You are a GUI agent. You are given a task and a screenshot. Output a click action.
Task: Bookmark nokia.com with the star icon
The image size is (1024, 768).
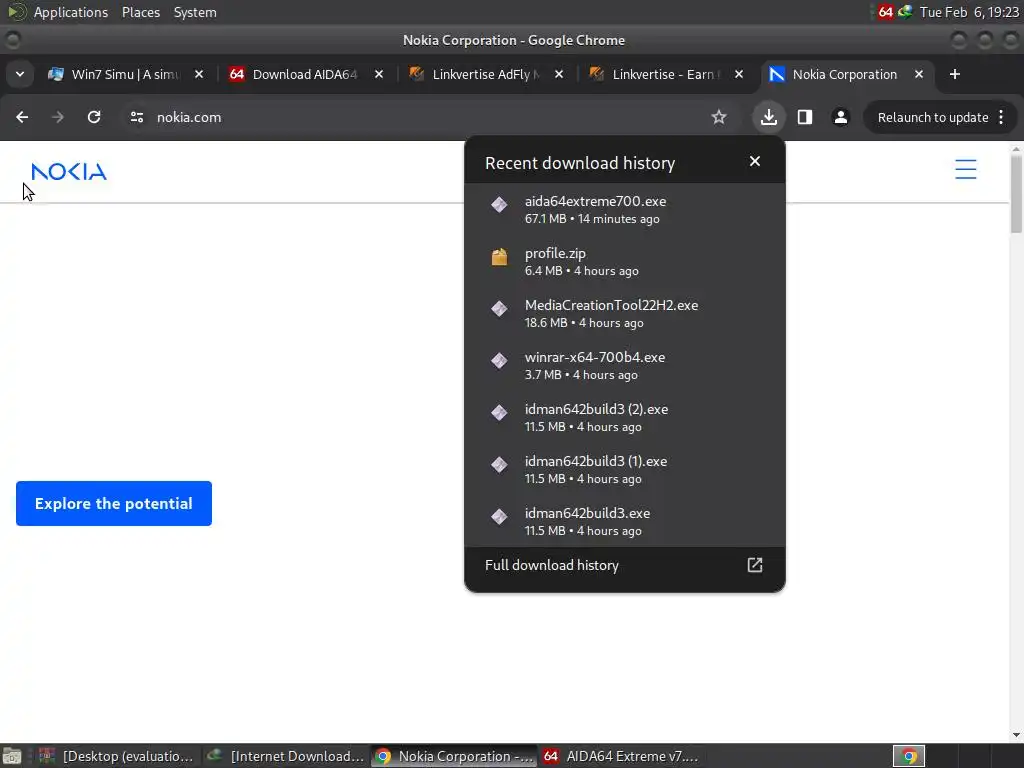tap(718, 117)
